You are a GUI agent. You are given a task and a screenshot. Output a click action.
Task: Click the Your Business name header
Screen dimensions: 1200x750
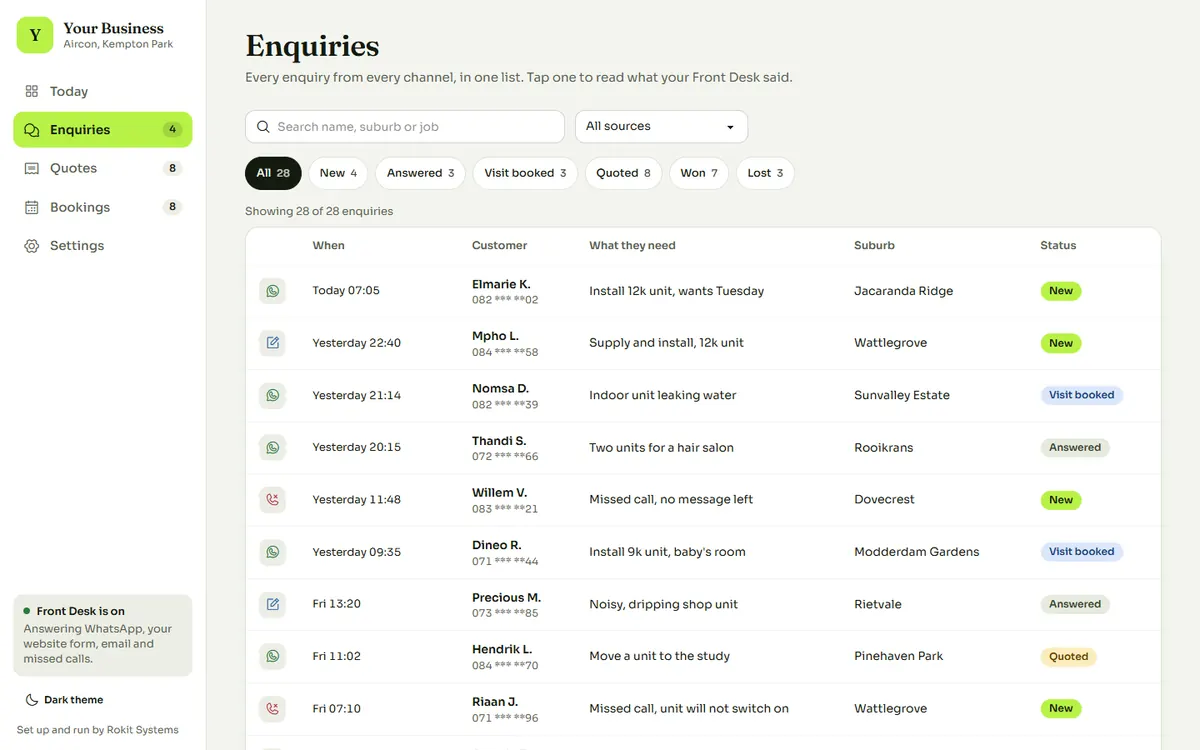pos(113,28)
